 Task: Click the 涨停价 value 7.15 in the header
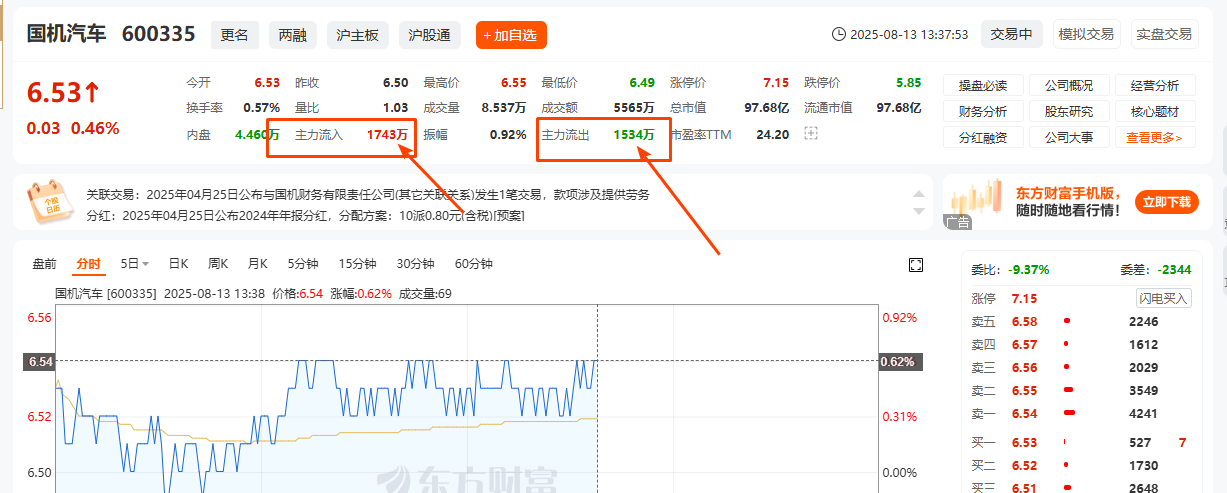(x=775, y=83)
